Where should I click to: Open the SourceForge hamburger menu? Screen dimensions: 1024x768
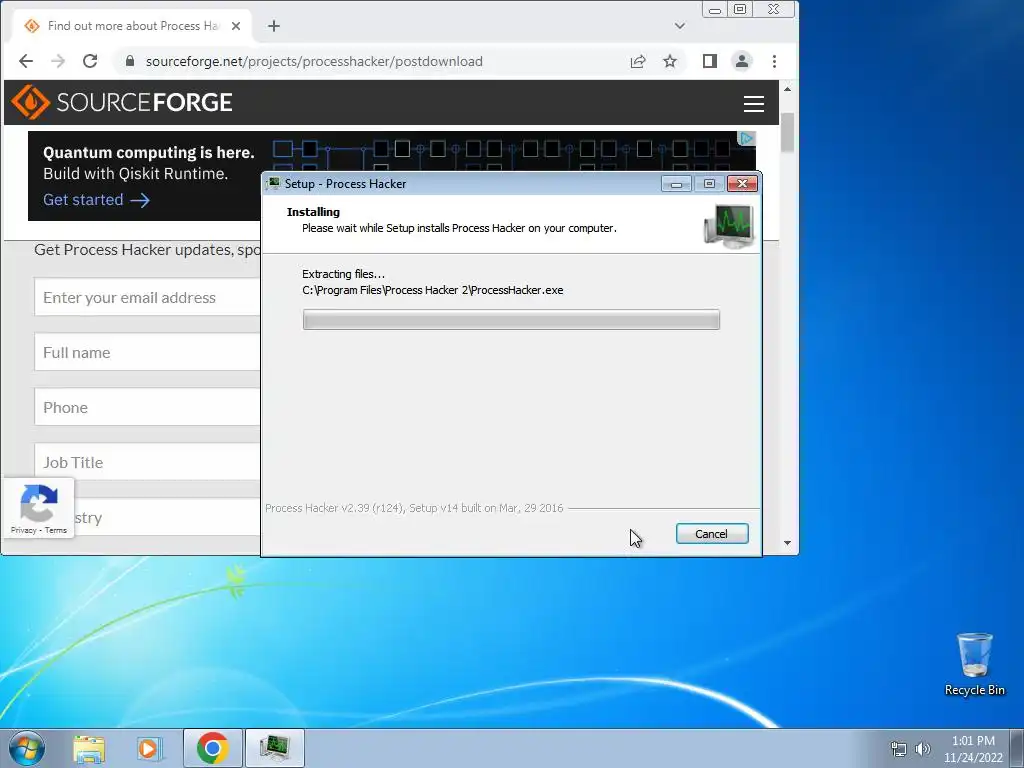tap(754, 103)
